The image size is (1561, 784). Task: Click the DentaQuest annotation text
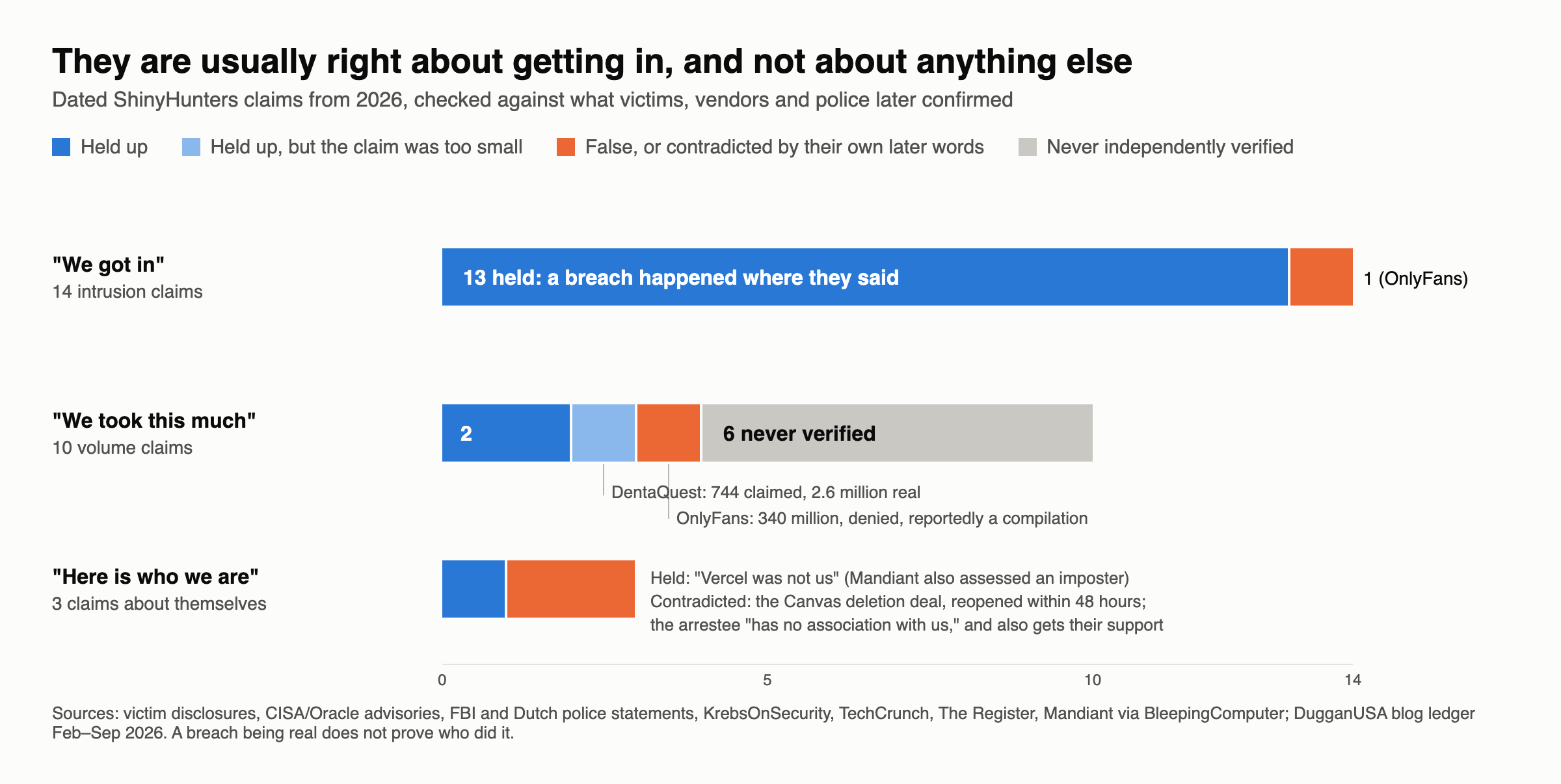[766, 492]
